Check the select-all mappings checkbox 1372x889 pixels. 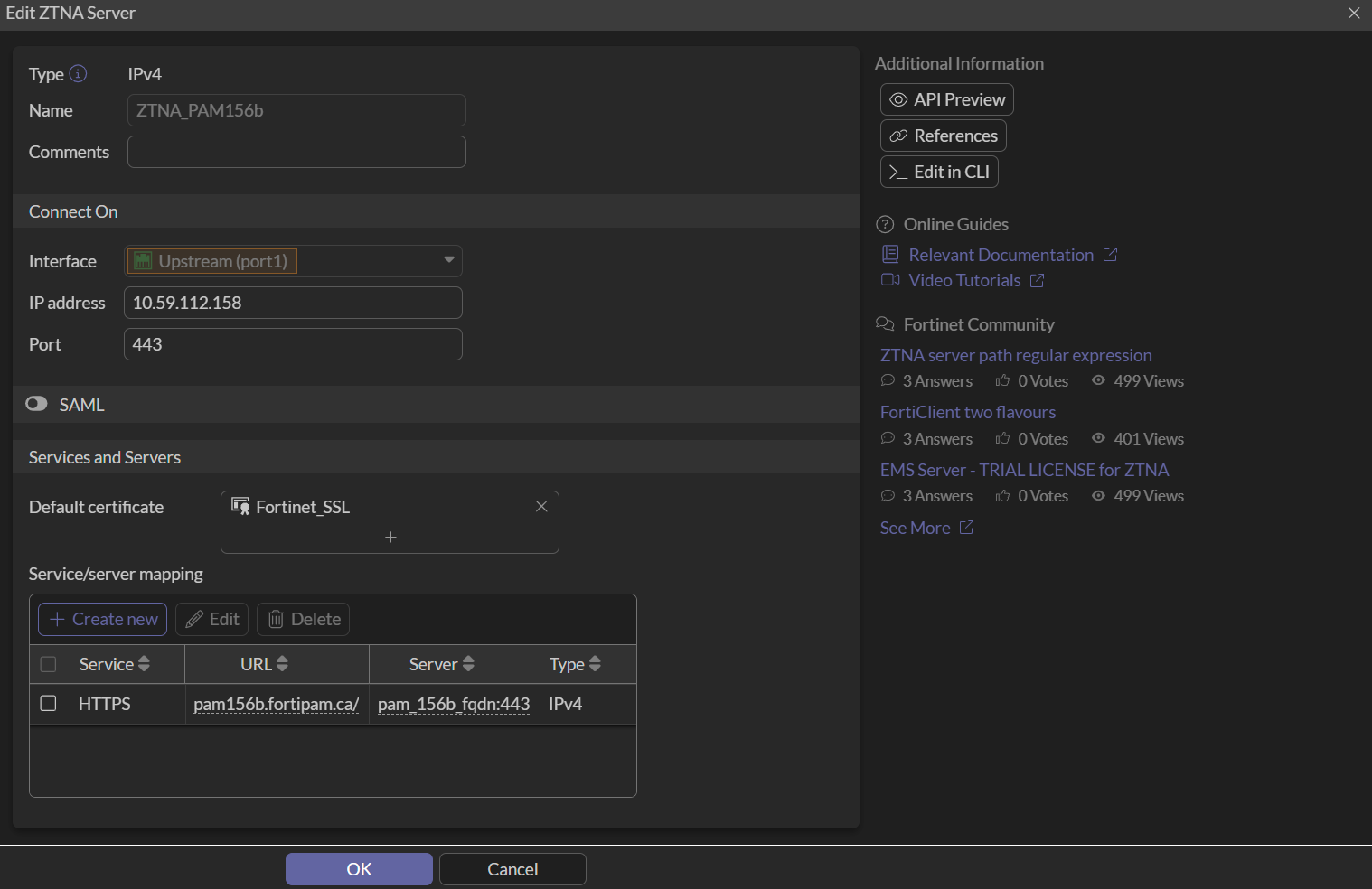coord(49,664)
